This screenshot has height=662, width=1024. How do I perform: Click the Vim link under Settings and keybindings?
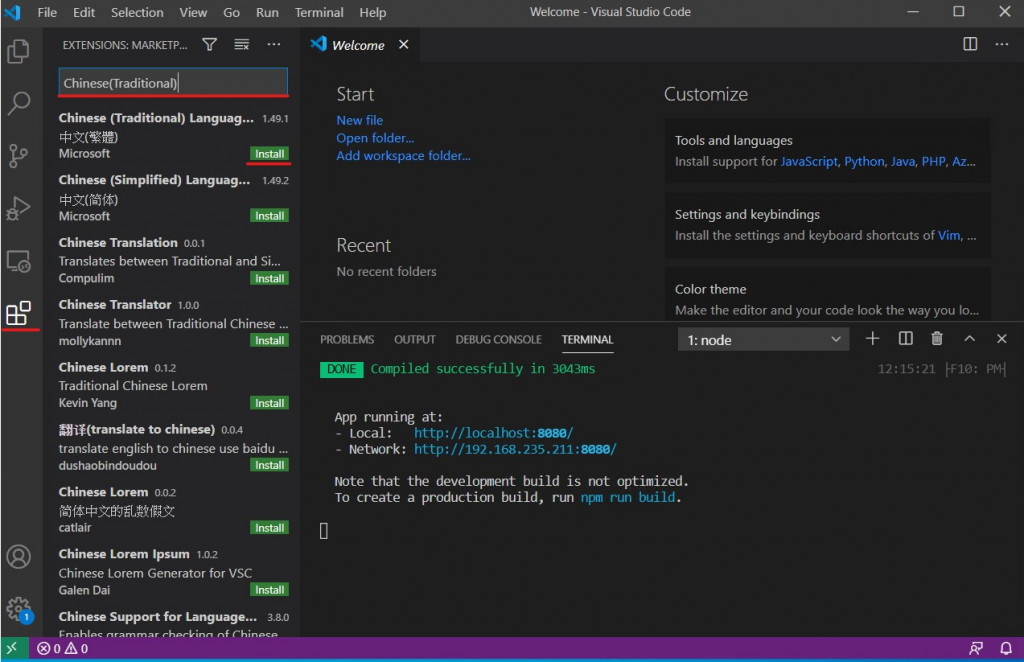pyautogui.click(x=949, y=235)
